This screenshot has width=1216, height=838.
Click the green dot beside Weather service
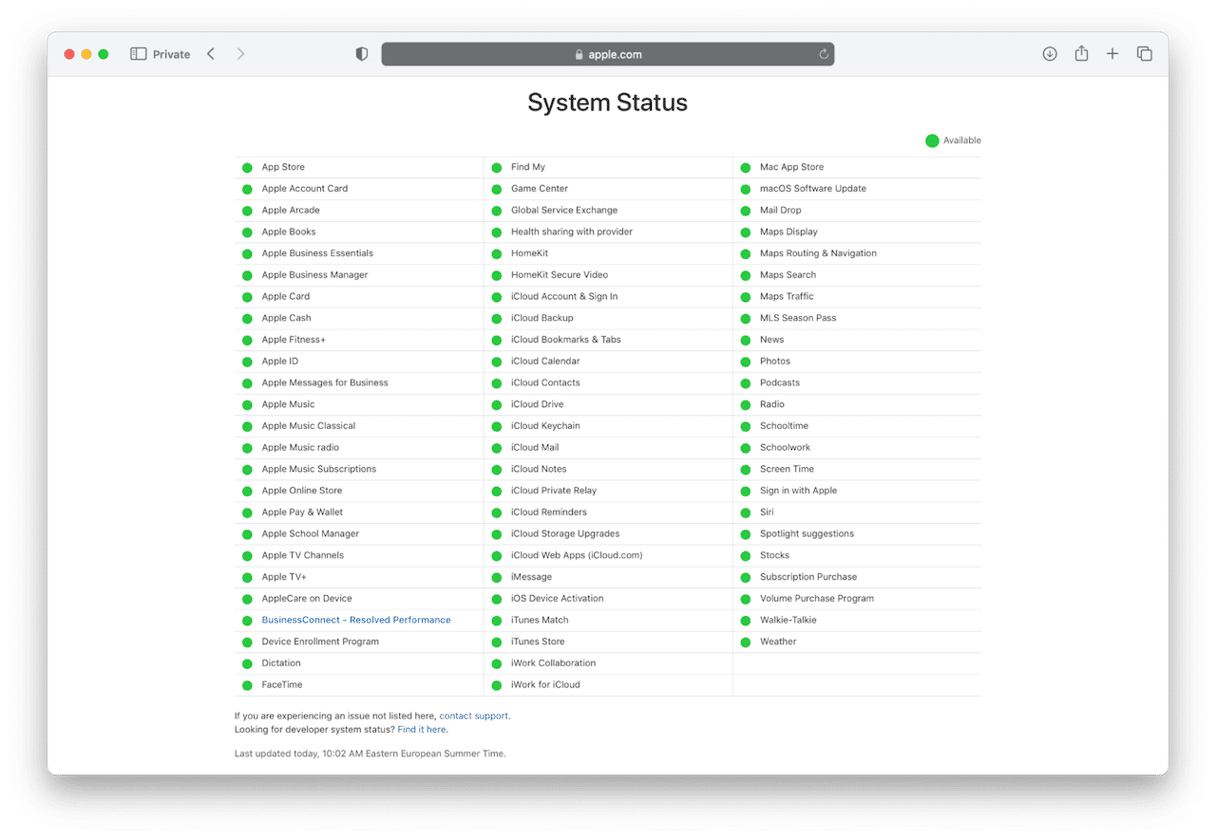point(746,641)
